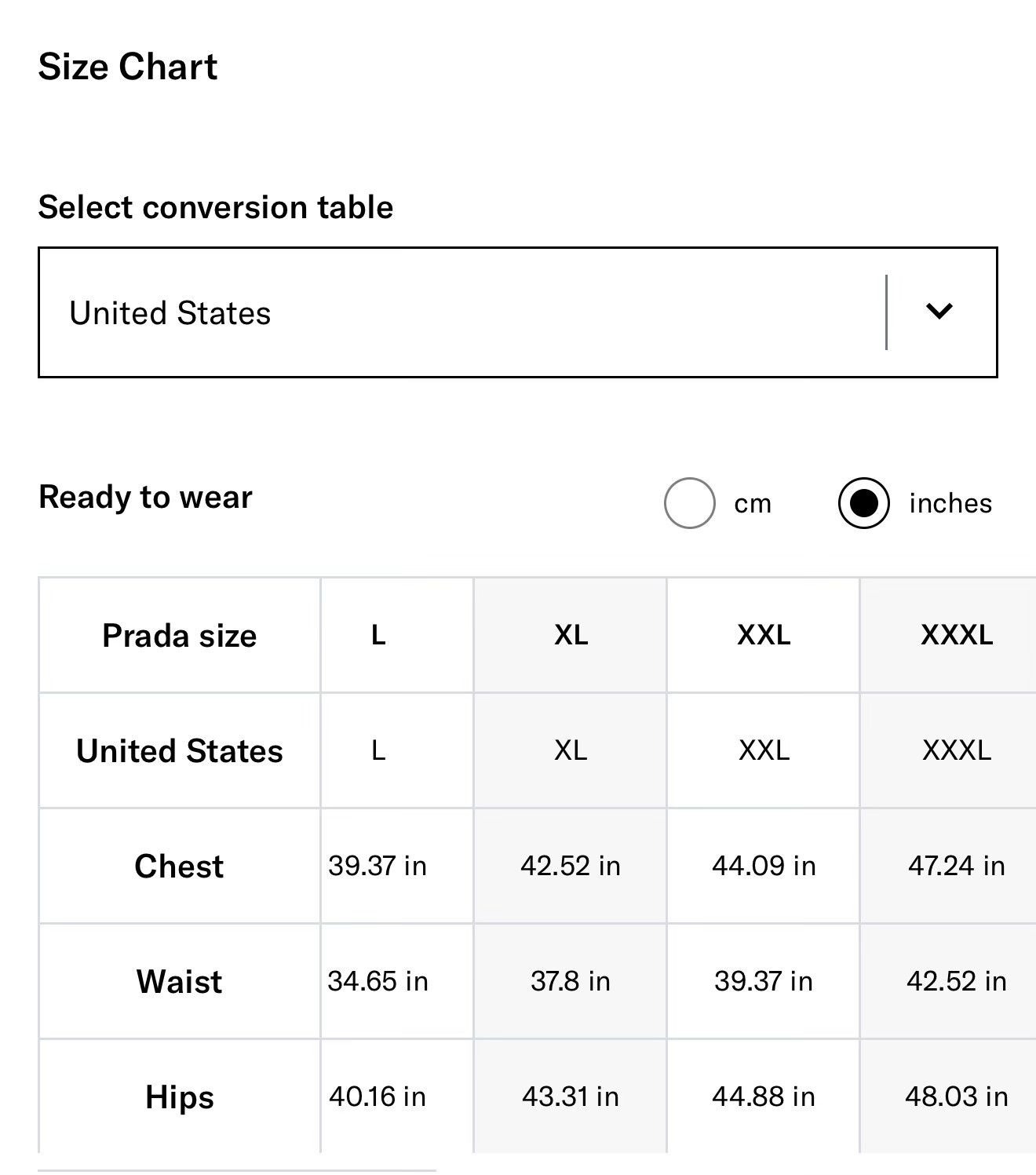Click the XL Prada size column header
Image resolution: width=1036 pixels, height=1175 pixels.
point(571,635)
